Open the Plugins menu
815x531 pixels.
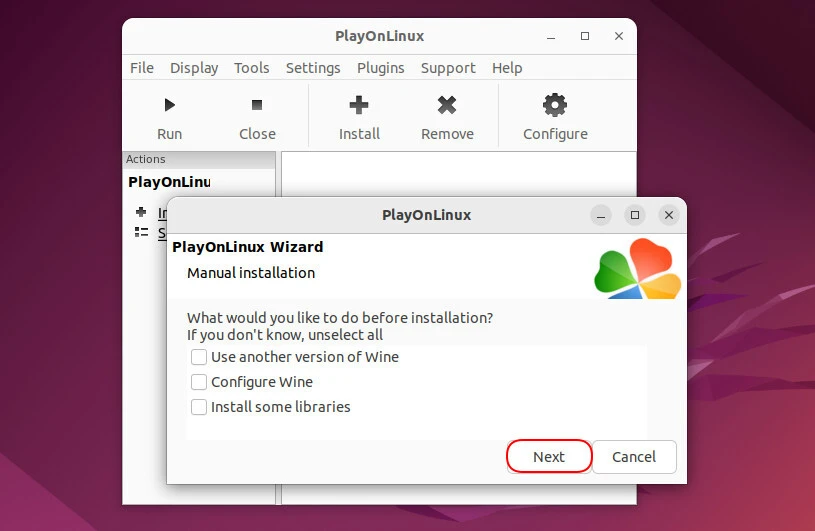pos(381,68)
